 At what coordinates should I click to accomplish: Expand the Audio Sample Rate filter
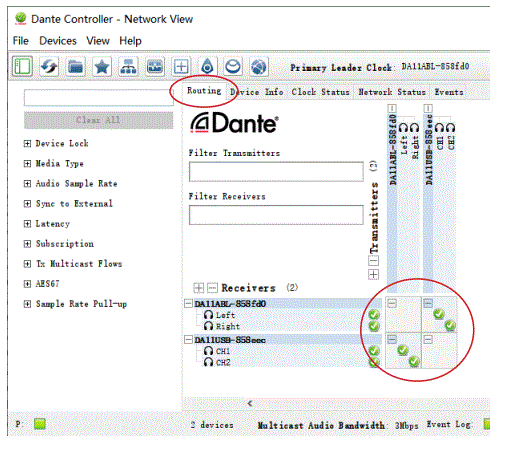(27, 184)
